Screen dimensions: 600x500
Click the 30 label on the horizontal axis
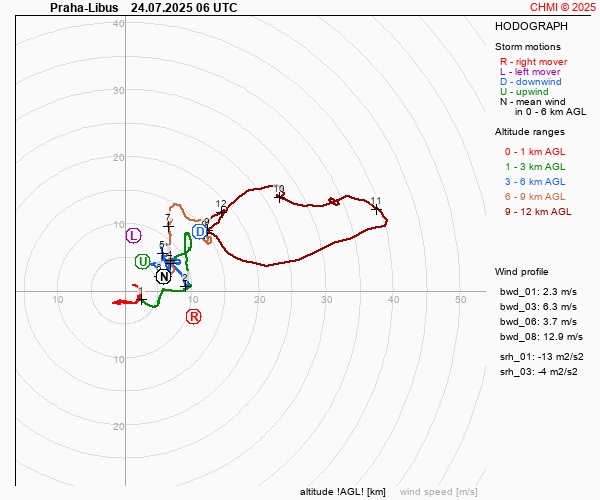click(x=326, y=300)
